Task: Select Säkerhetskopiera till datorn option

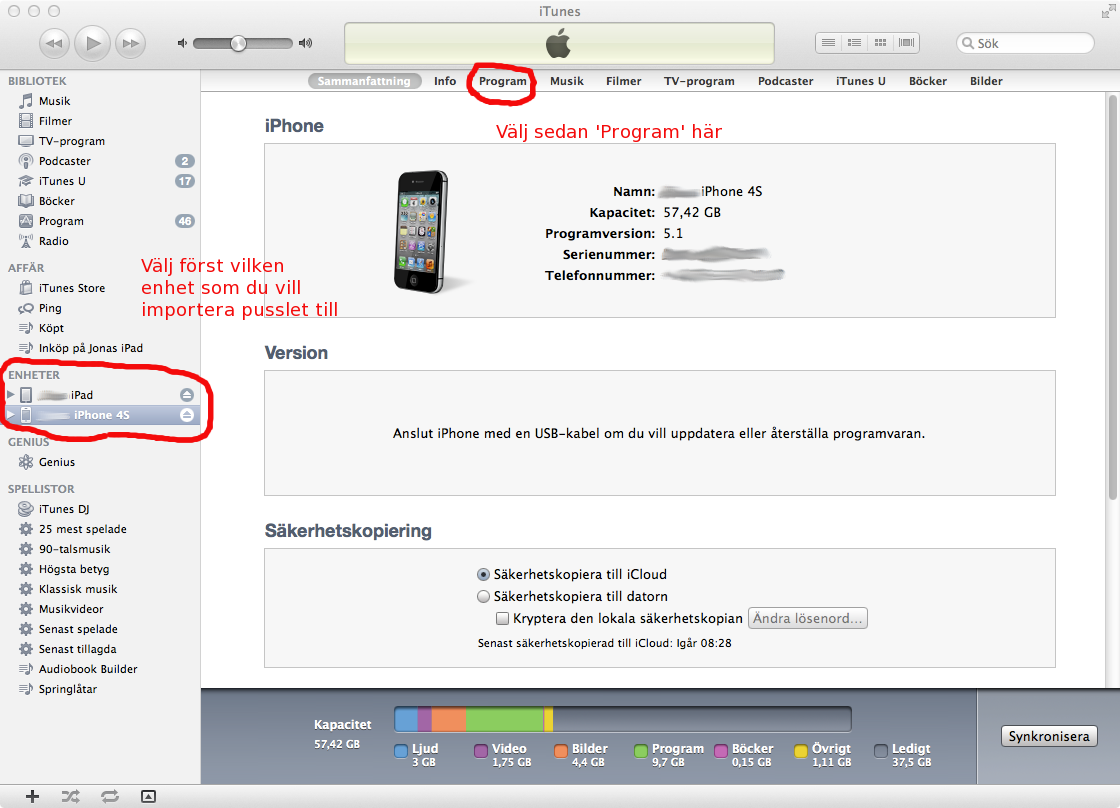Action: (484, 597)
